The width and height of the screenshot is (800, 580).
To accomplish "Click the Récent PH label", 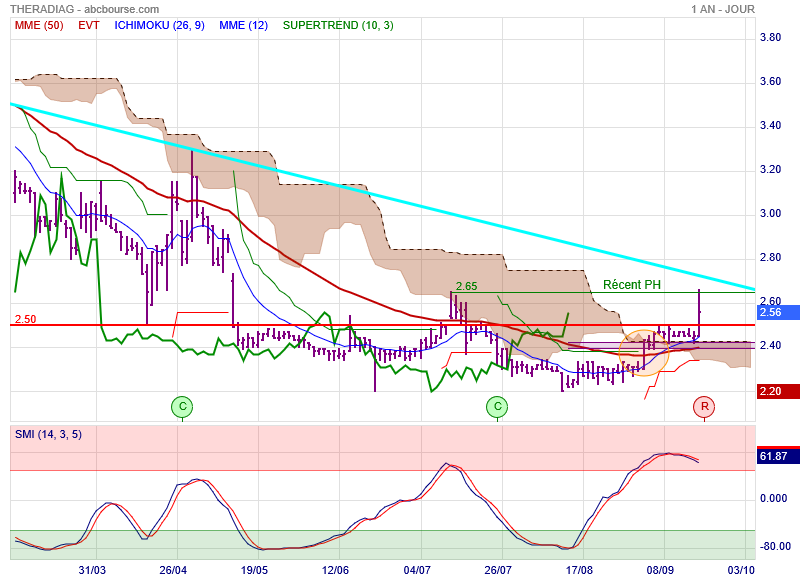I will tap(631, 285).
